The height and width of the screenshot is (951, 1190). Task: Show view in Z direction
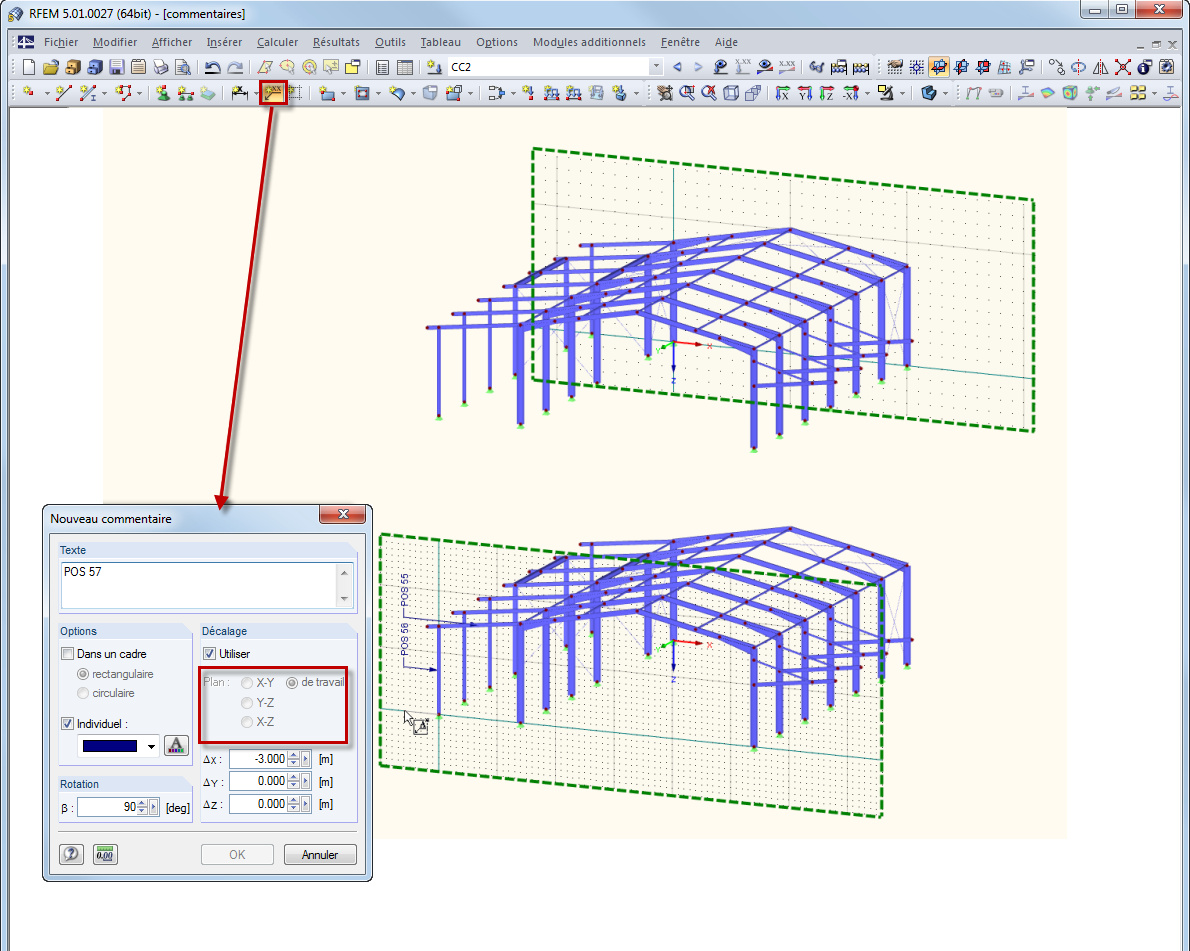[827, 93]
